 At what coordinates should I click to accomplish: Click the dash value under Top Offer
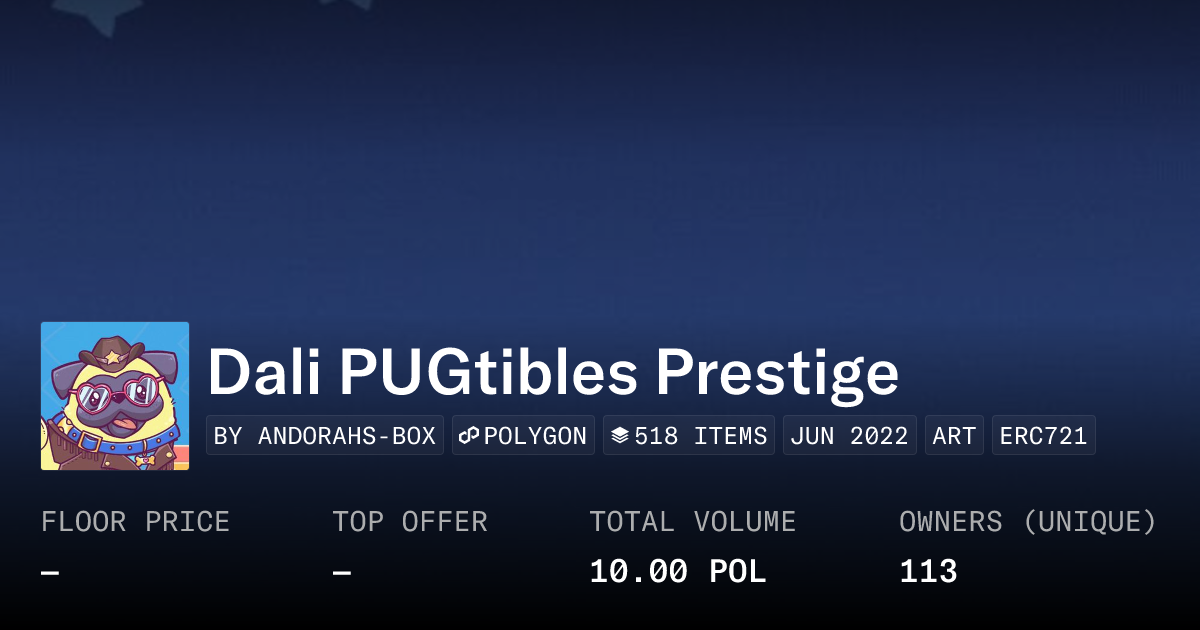click(x=342, y=572)
